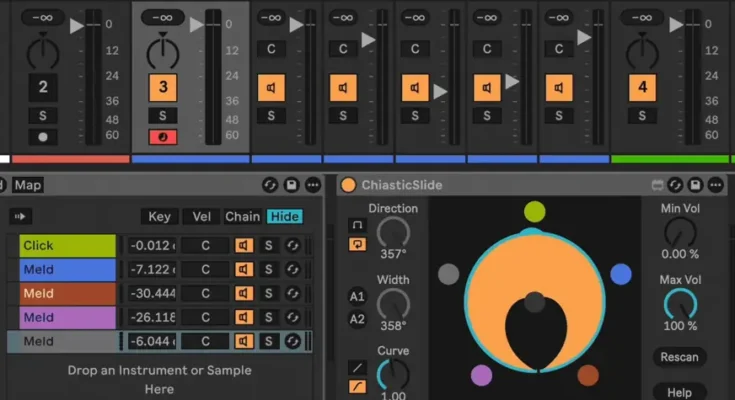The image size is (735, 400).
Task: Click the Direction knob at 357°
Action: (393, 233)
